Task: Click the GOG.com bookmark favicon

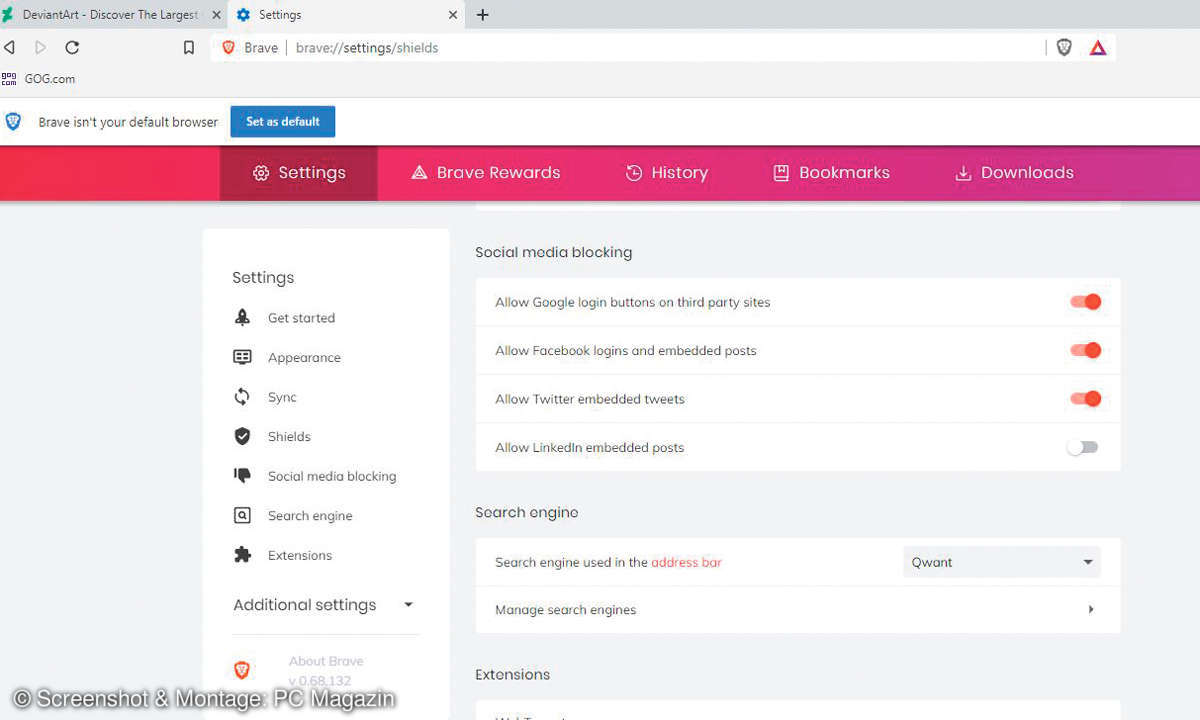Action: click(9, 78)
